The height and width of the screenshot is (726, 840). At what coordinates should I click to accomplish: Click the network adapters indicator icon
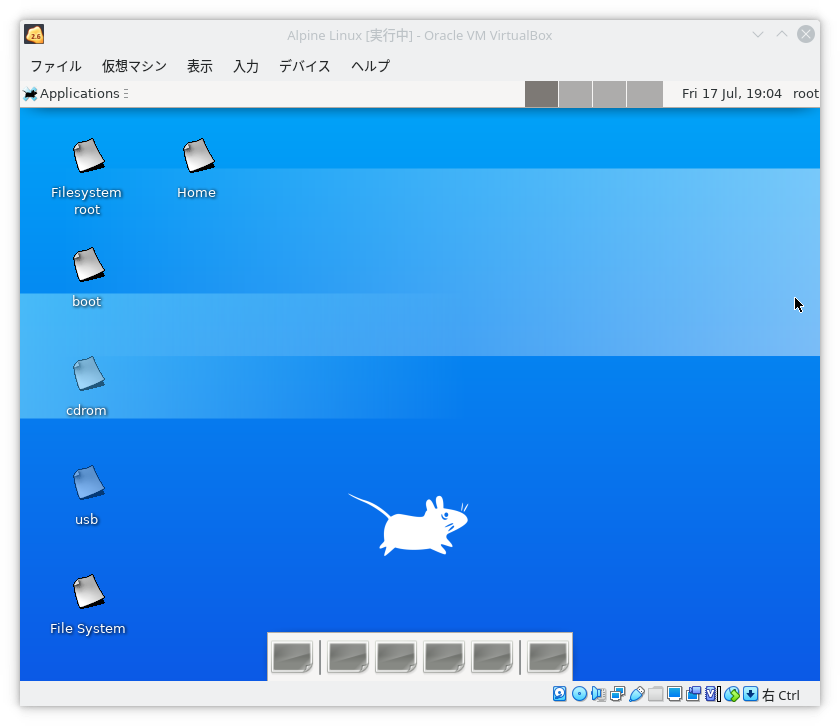[617, 694]
